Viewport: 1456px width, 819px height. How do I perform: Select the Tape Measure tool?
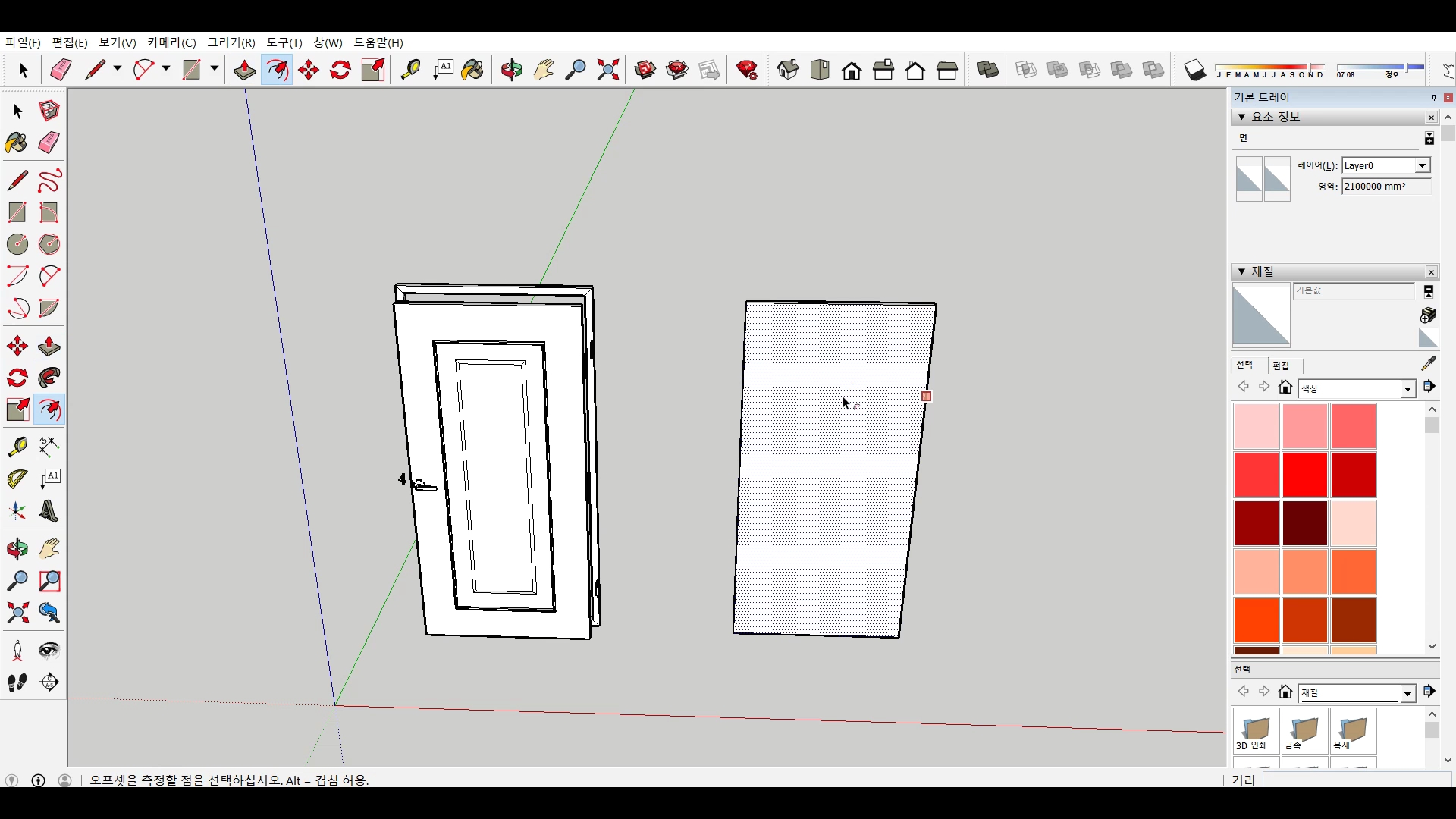(17, 447)
